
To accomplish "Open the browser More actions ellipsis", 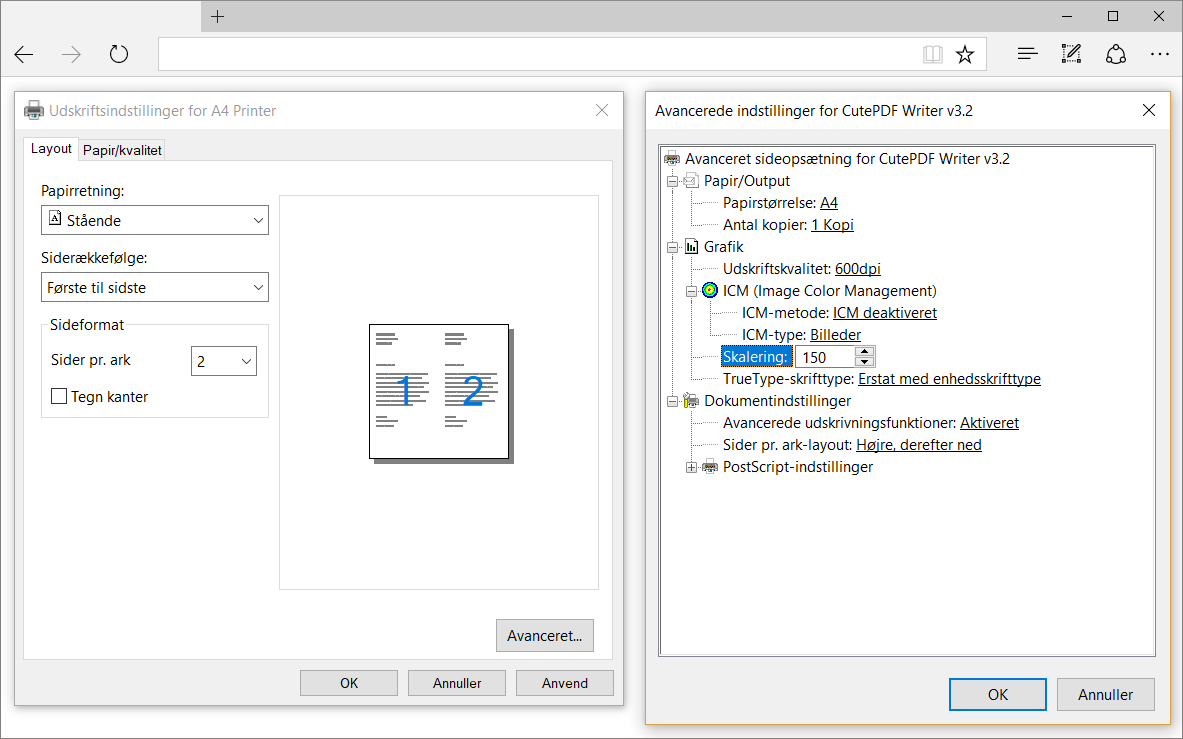I will 1160,54.
